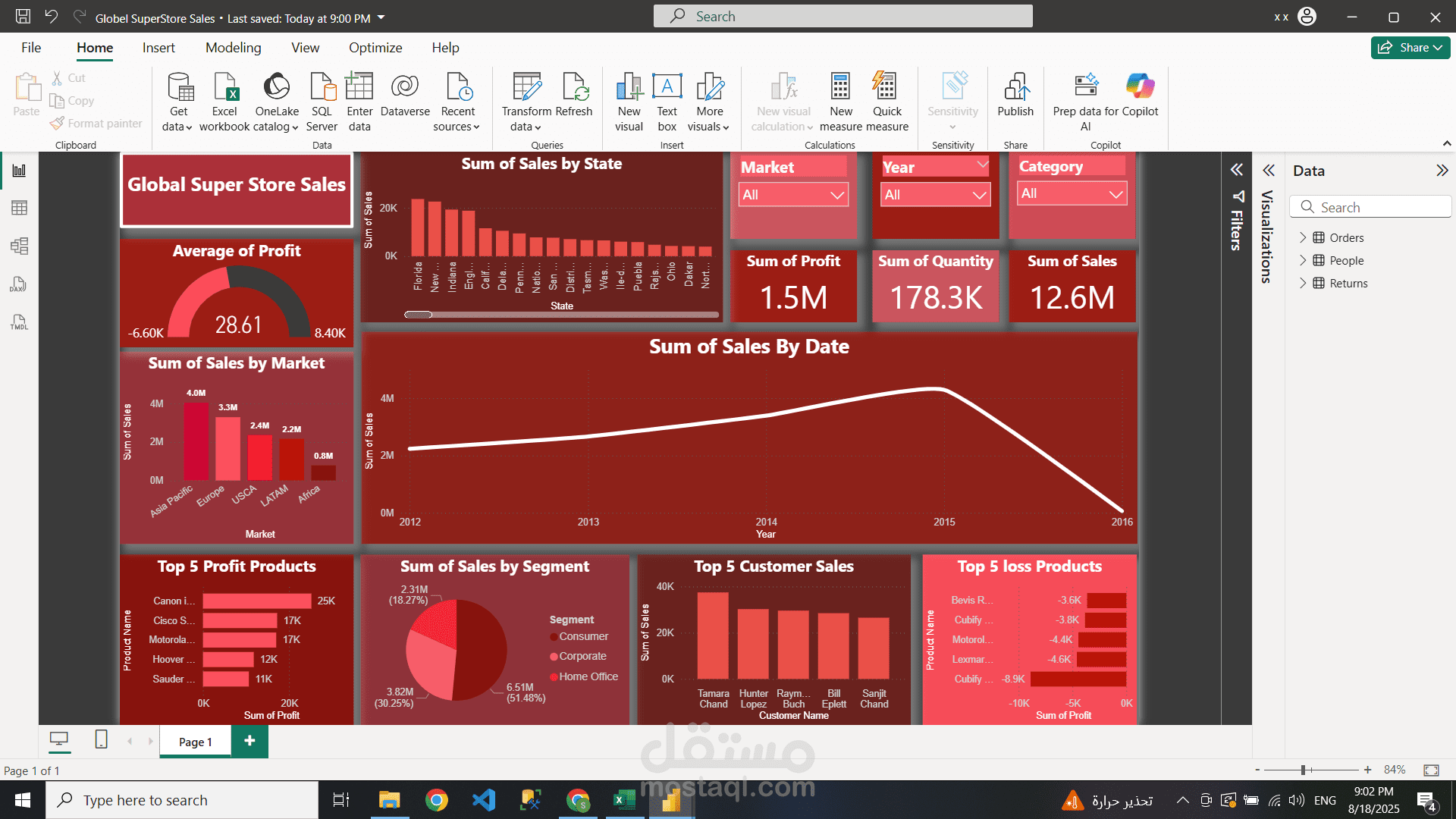This screenshot has height=819, width=1456.
Task: Refresh the report data
Action: 573,96
